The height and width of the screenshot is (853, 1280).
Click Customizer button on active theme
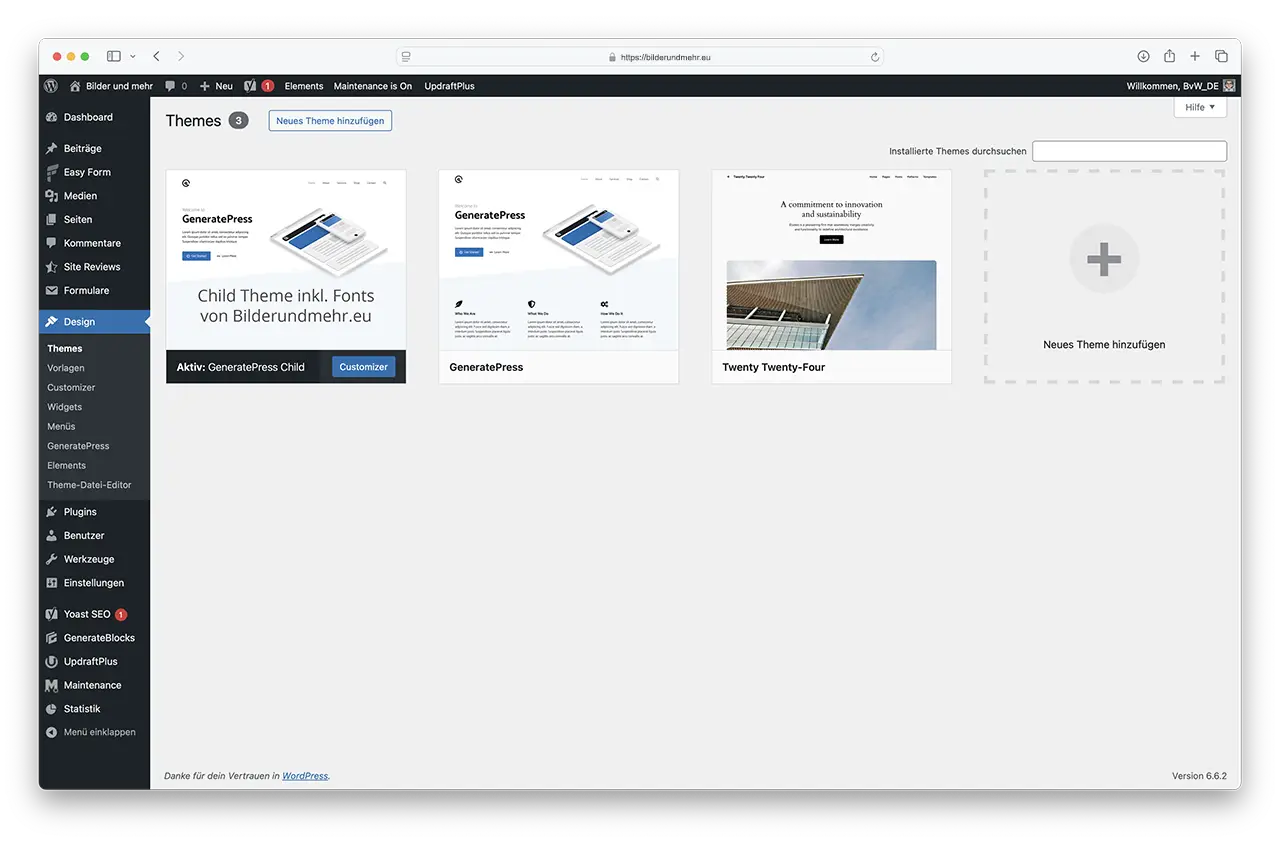[x=363, y=367]
